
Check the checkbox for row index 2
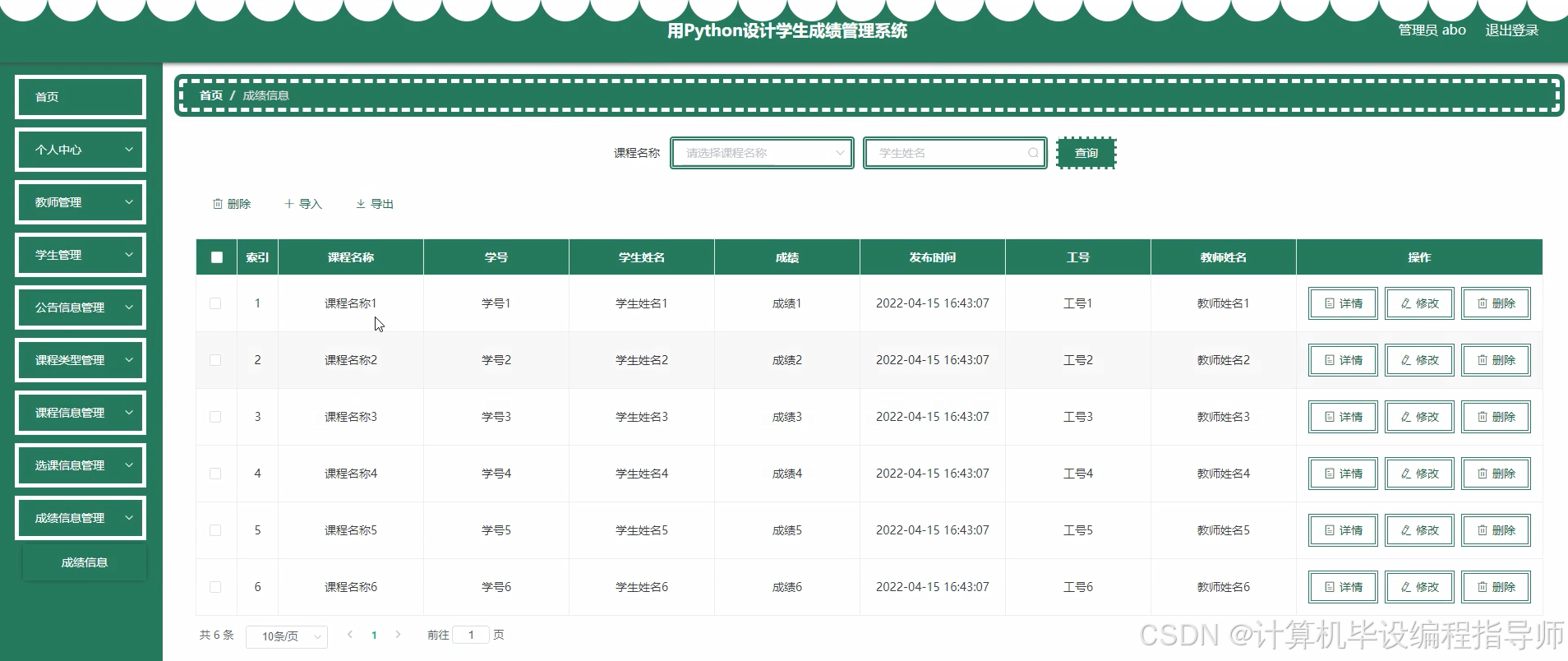click(215, 360)
